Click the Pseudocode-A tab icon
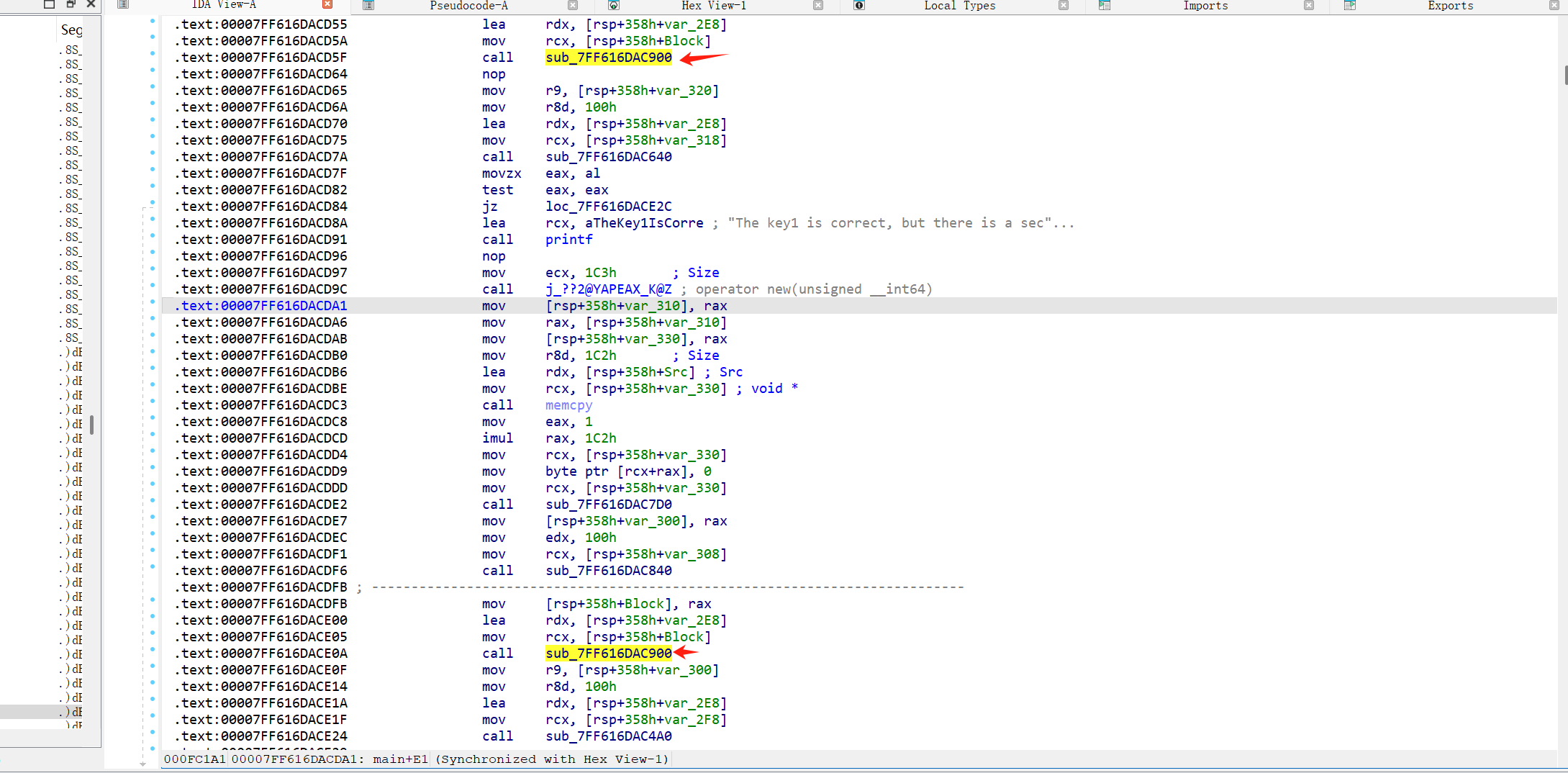Screen dimensions: 1568x773 [368, 5]
